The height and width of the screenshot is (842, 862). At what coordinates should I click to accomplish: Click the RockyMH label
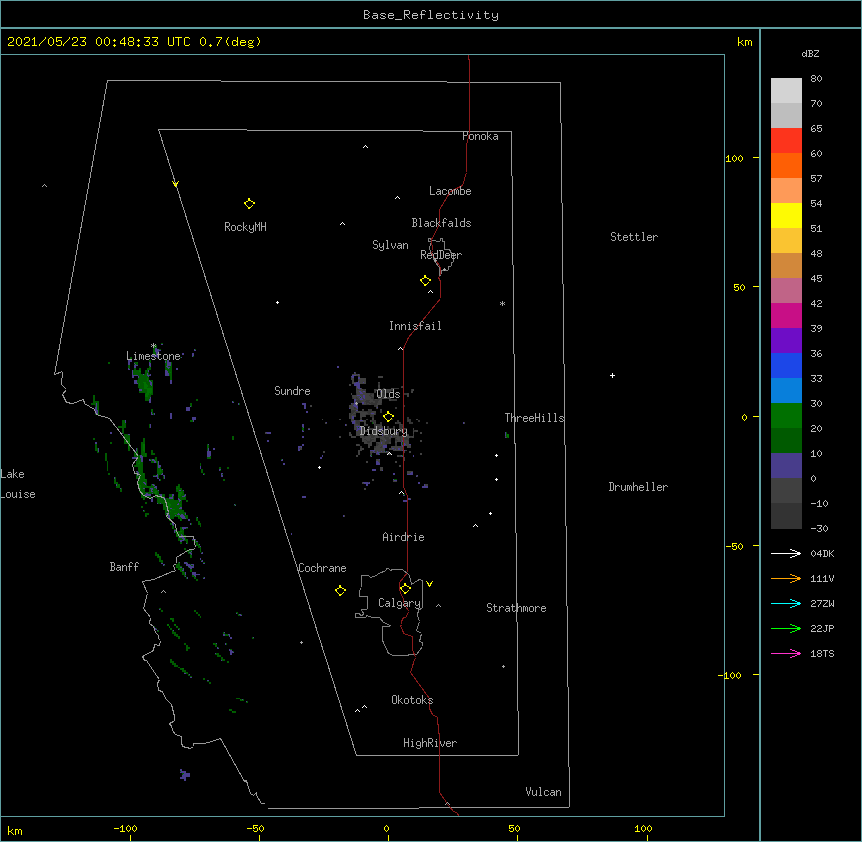click(x=245, y=227)
